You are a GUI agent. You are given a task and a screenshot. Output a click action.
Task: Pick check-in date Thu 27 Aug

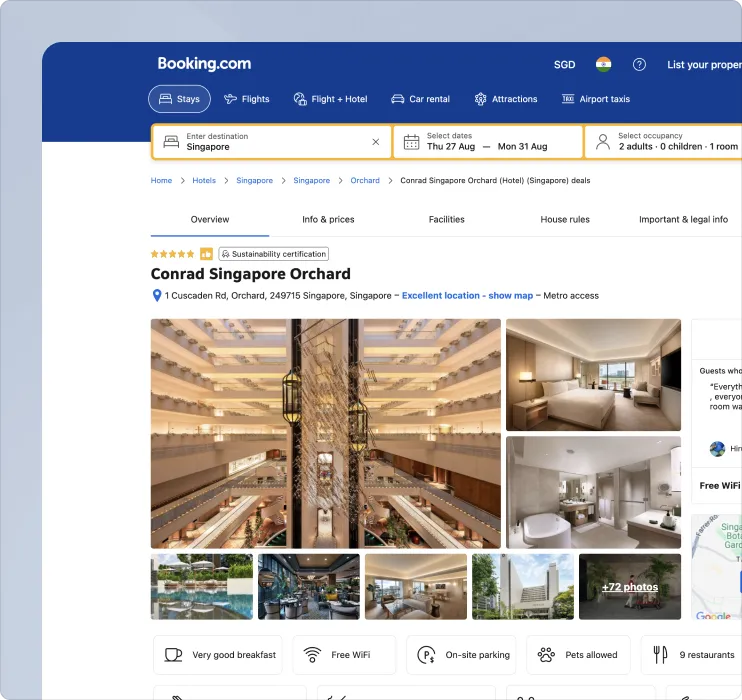[x=450, y=147]
